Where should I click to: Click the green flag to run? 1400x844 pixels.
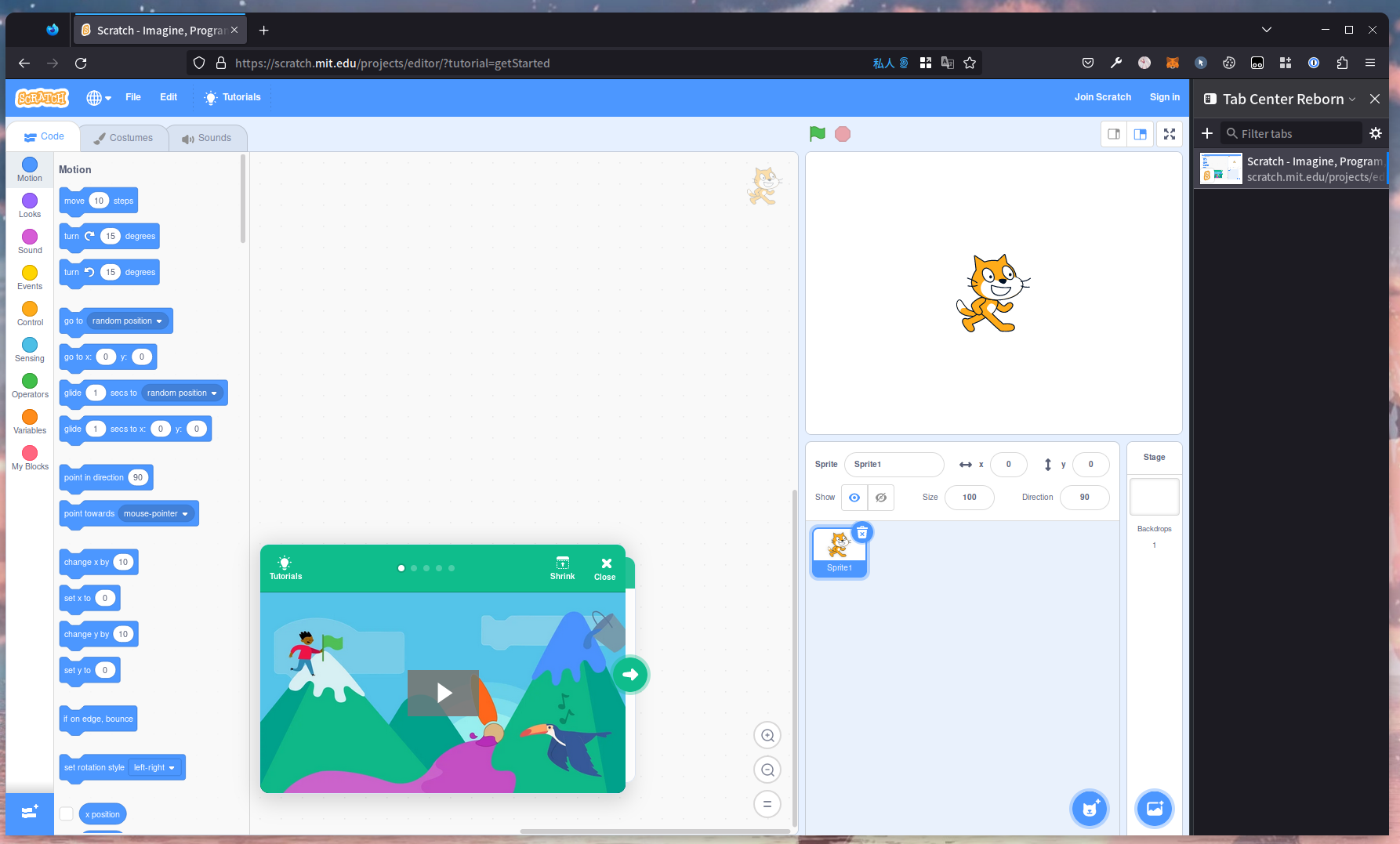click(817, 134)
